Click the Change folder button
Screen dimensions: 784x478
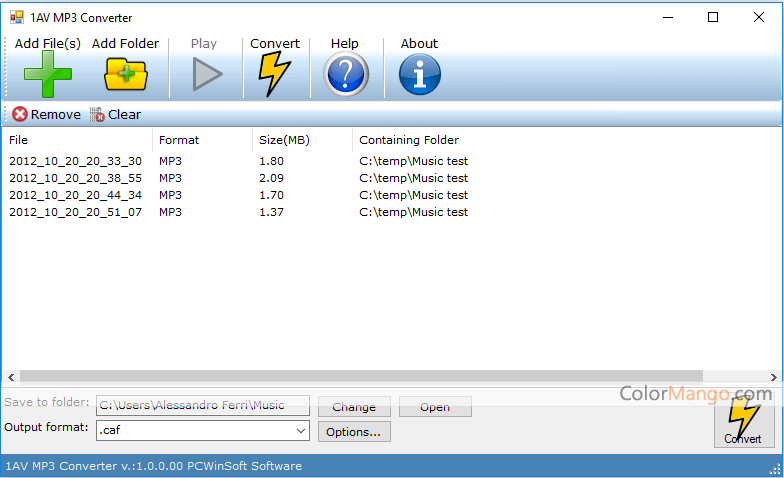[354, 407]
